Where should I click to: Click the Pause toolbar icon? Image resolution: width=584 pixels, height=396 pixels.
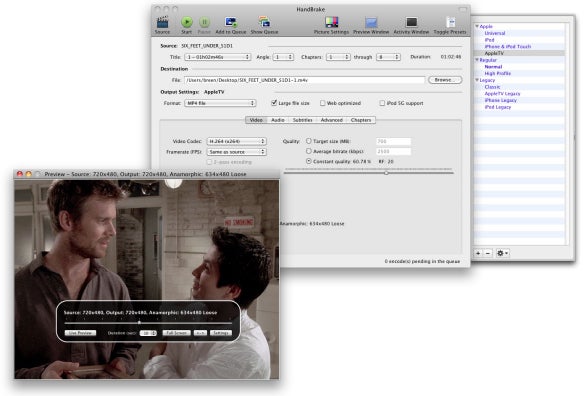[204, 22]
